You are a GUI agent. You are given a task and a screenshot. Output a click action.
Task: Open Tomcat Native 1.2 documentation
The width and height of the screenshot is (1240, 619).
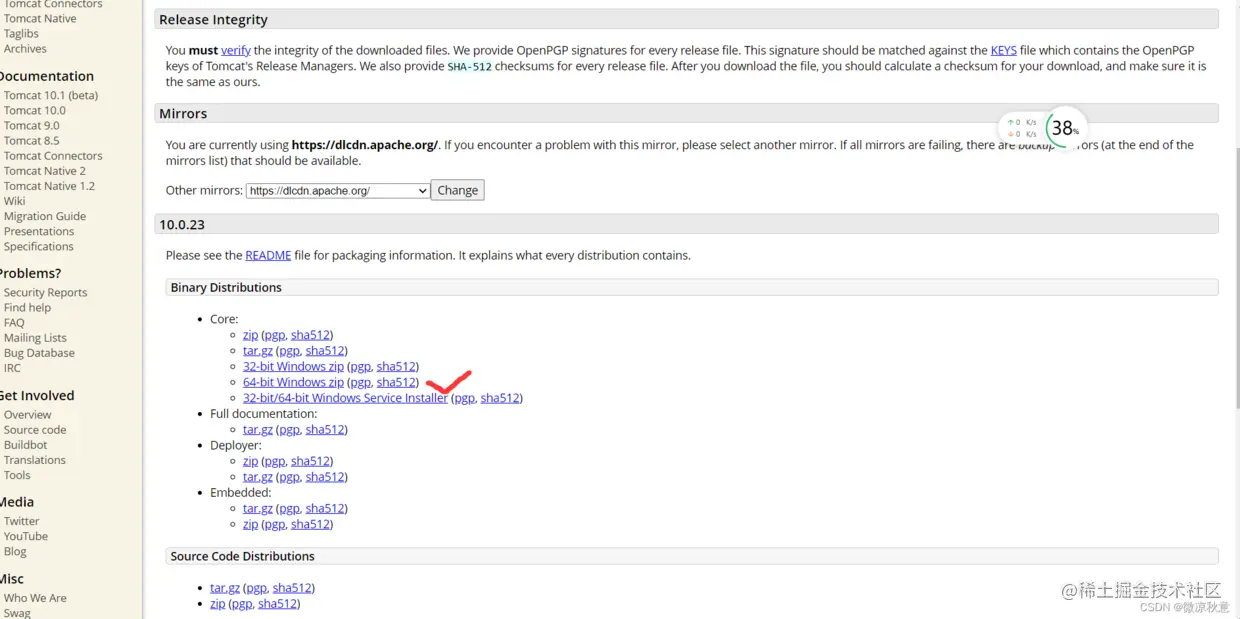(x=50, y=186)
